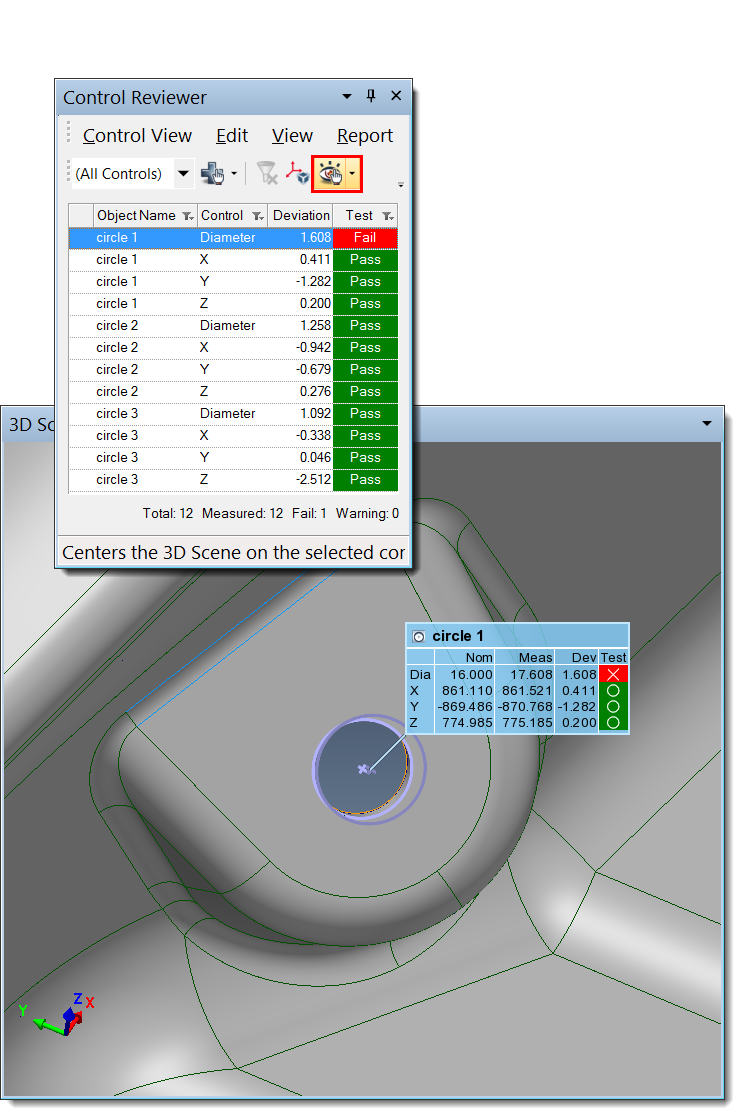Click the measured diameter value 17.608

tap(531, 674)
